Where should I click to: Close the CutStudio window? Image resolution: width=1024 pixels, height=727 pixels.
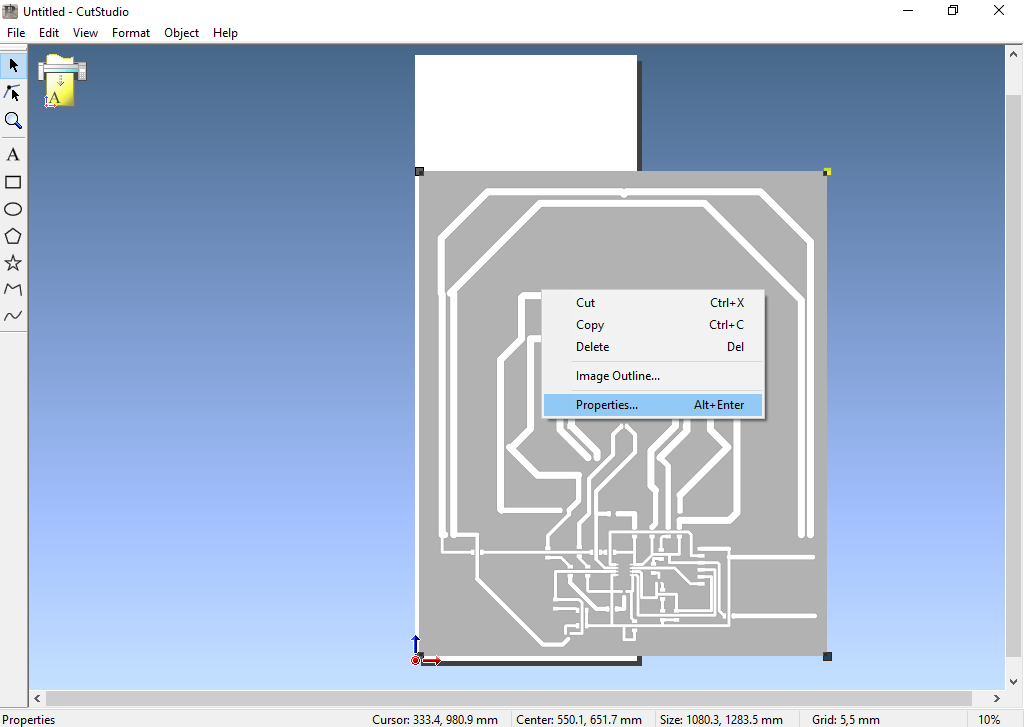click(x=999, y=10)
